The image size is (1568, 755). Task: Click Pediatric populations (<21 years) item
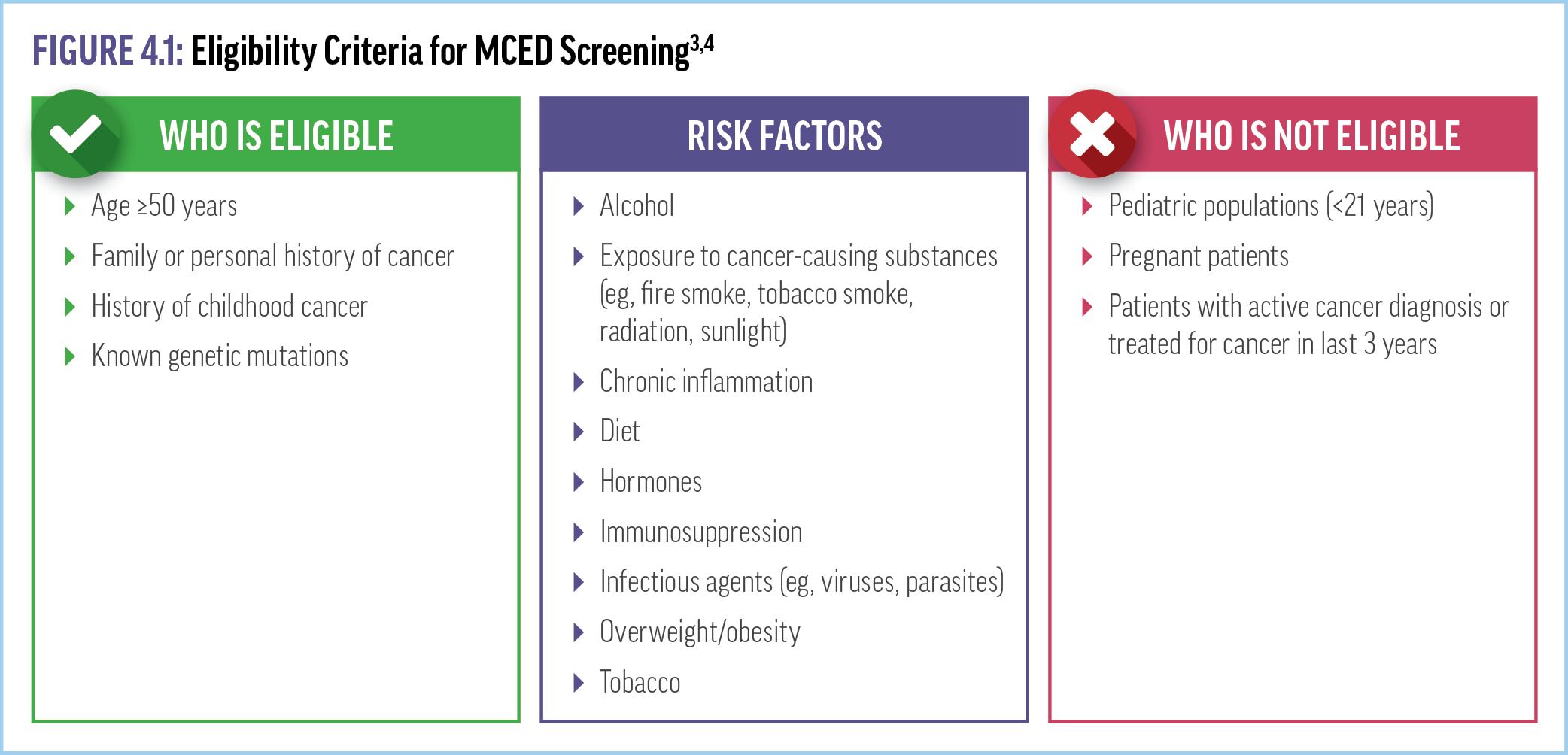[1271, 206]
